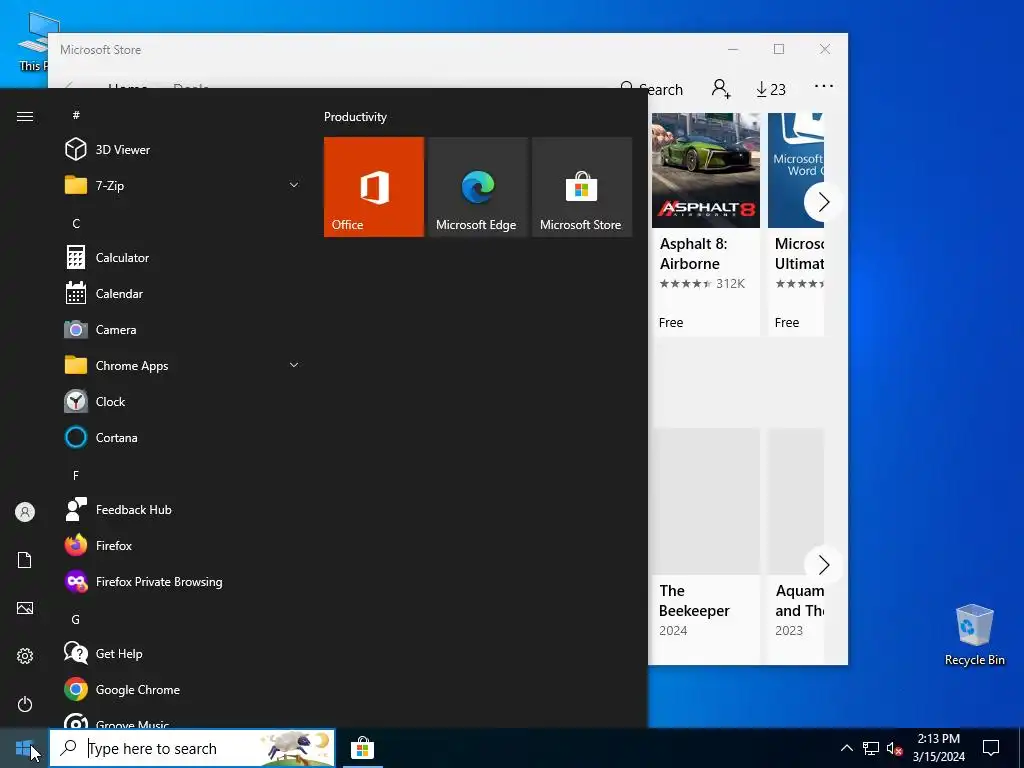Show next movies with the lower row arrow
The width and height of the screenshot is (1024, 768).
coord(822,565)
